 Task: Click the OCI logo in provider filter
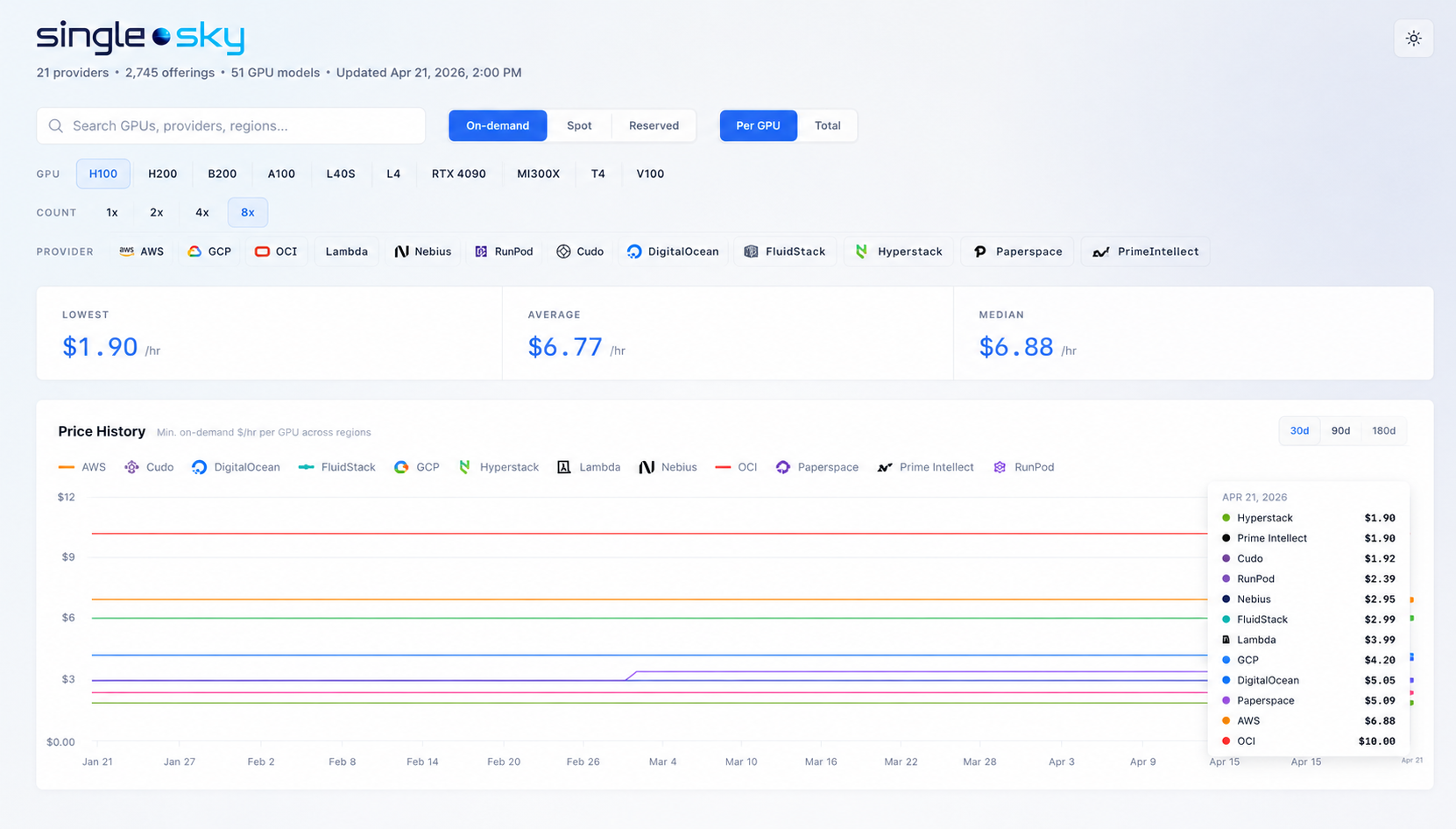[262, 252]
